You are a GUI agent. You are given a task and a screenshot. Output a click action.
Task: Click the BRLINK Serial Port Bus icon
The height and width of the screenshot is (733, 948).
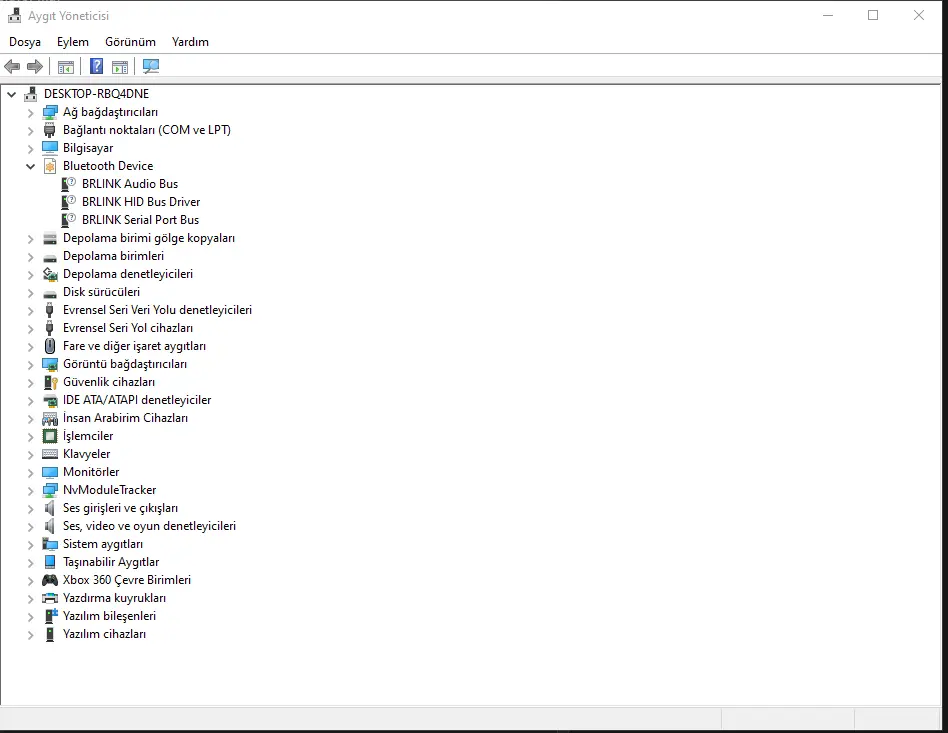point(69,220)
